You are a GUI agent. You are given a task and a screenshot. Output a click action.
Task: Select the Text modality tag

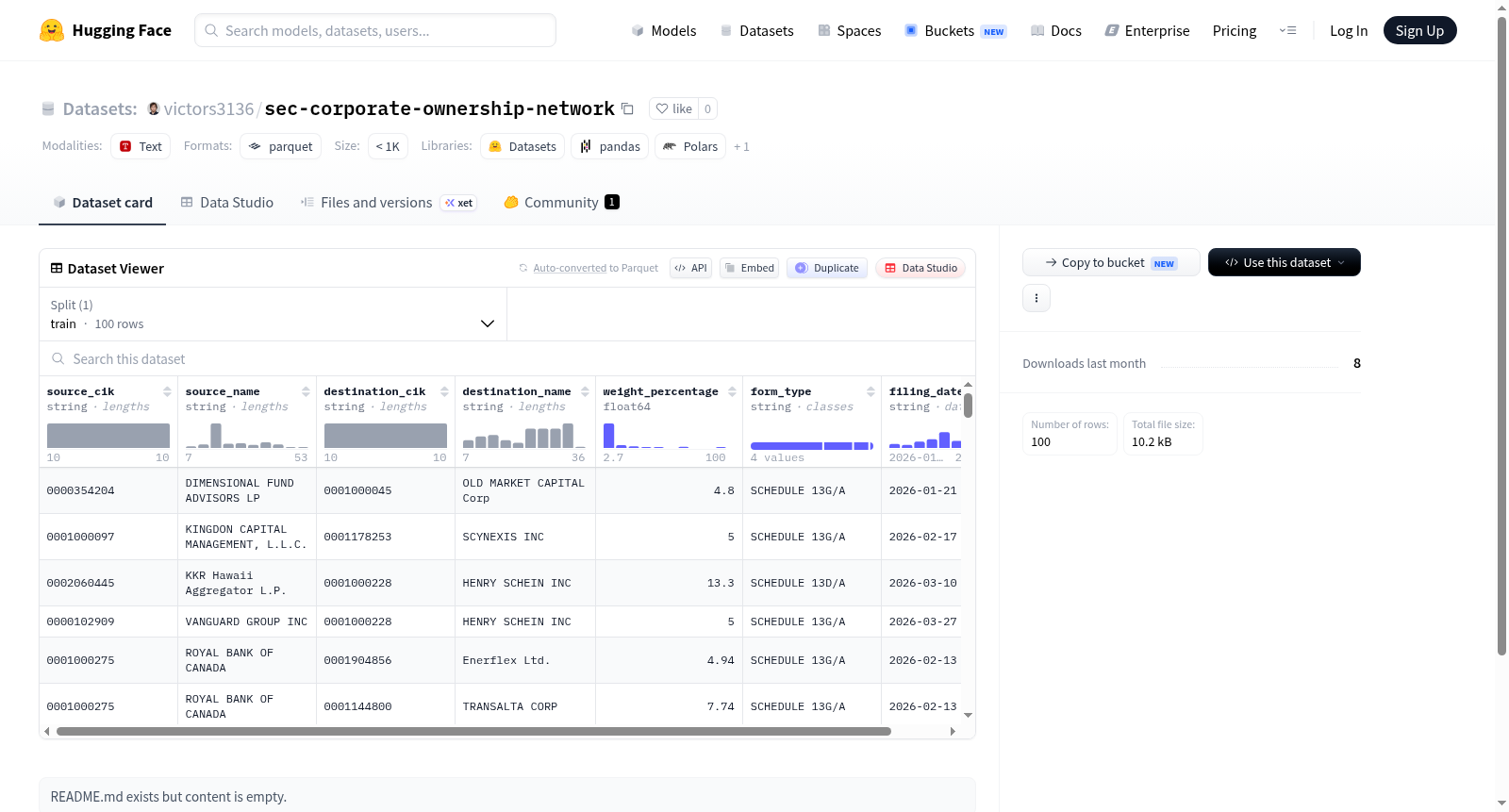click(x=141, y=146)
